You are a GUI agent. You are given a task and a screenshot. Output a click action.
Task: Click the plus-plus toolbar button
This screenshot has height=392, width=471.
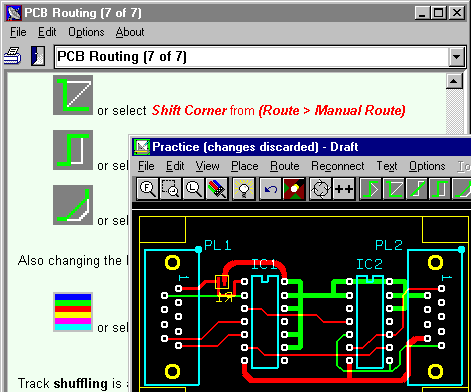point(344,189)
